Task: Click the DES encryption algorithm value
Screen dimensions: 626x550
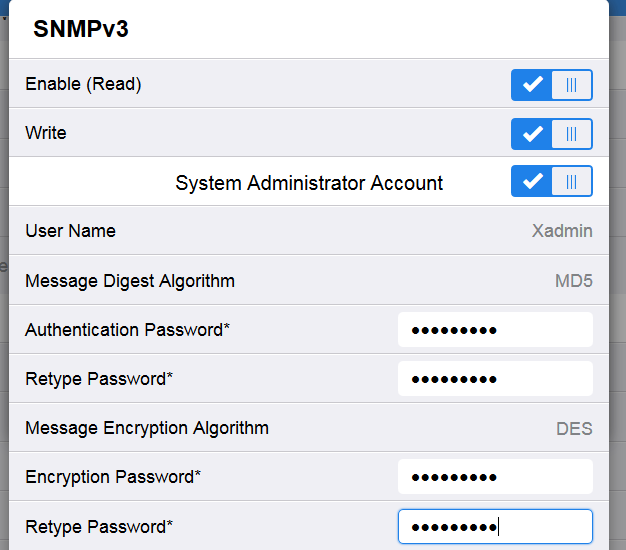Action: click(x=574, y=429)
